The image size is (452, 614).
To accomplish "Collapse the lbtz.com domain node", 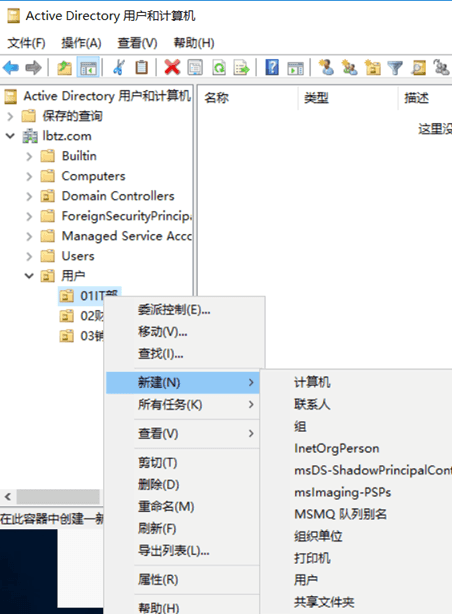I will pos(10,136).
